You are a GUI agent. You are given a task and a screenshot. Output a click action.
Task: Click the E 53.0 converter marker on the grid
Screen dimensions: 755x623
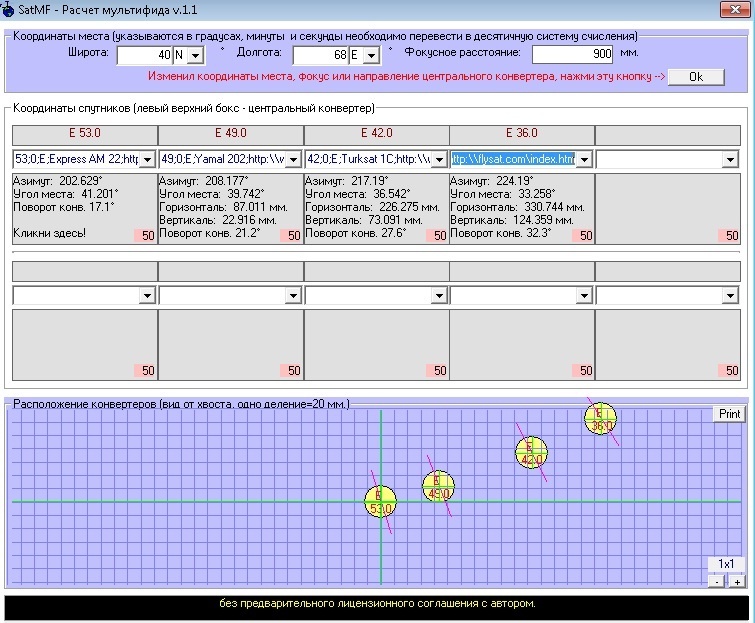click(x=380, y=501)
